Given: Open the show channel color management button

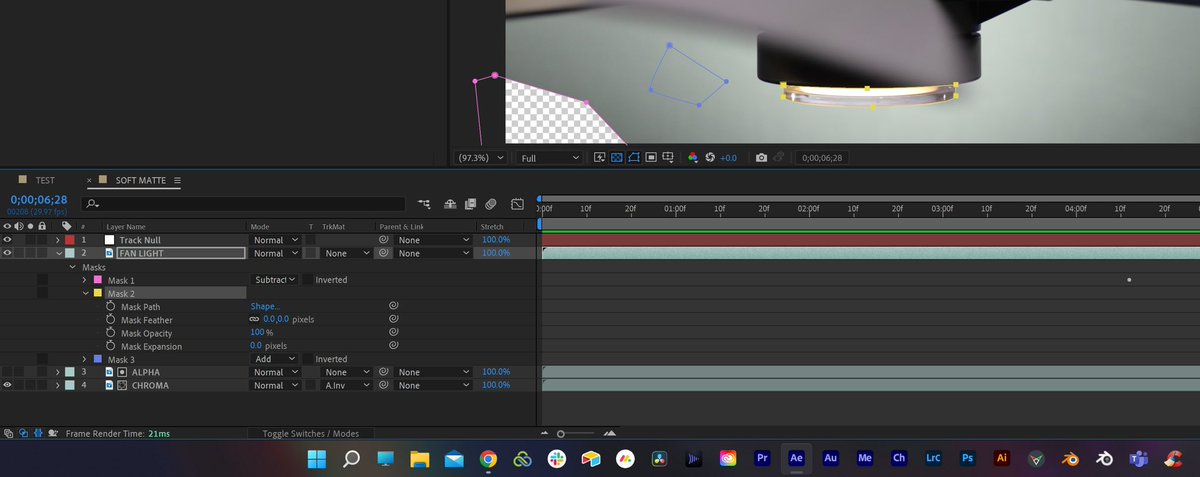Looking at the screenshot, I should pos(693,158).
